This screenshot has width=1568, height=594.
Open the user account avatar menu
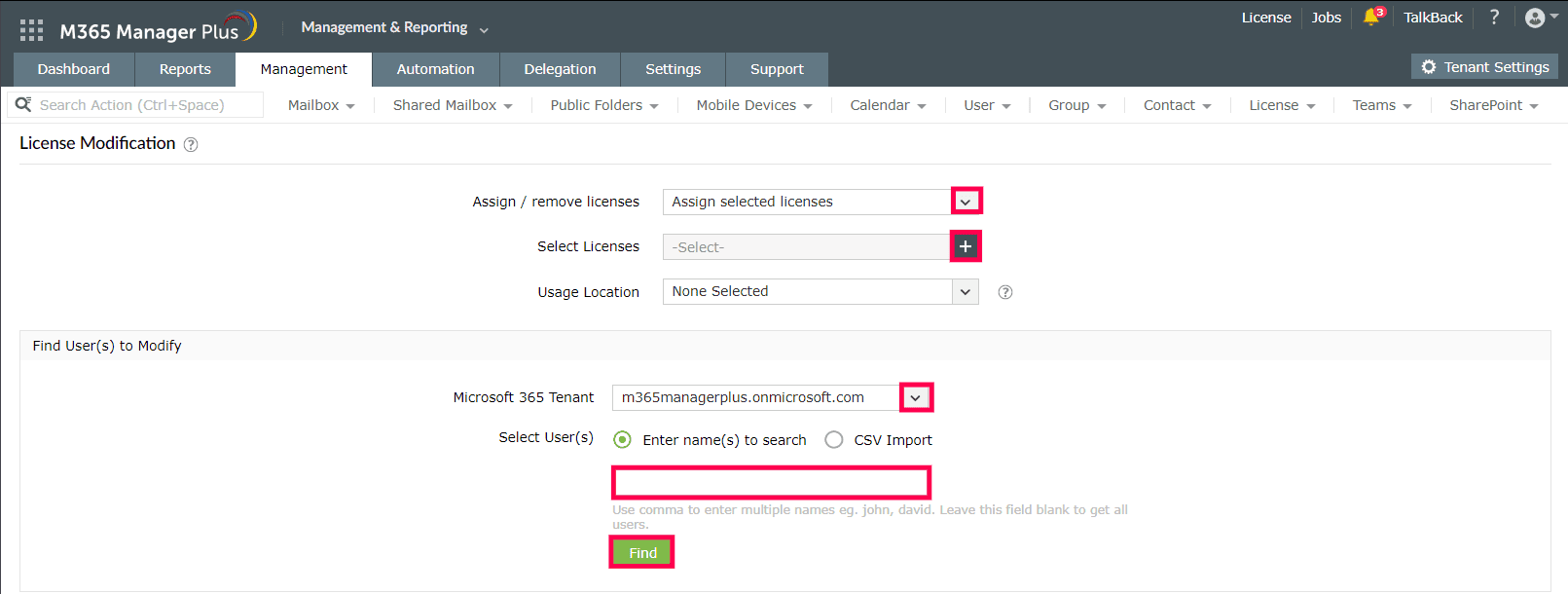click(1535, 18)
